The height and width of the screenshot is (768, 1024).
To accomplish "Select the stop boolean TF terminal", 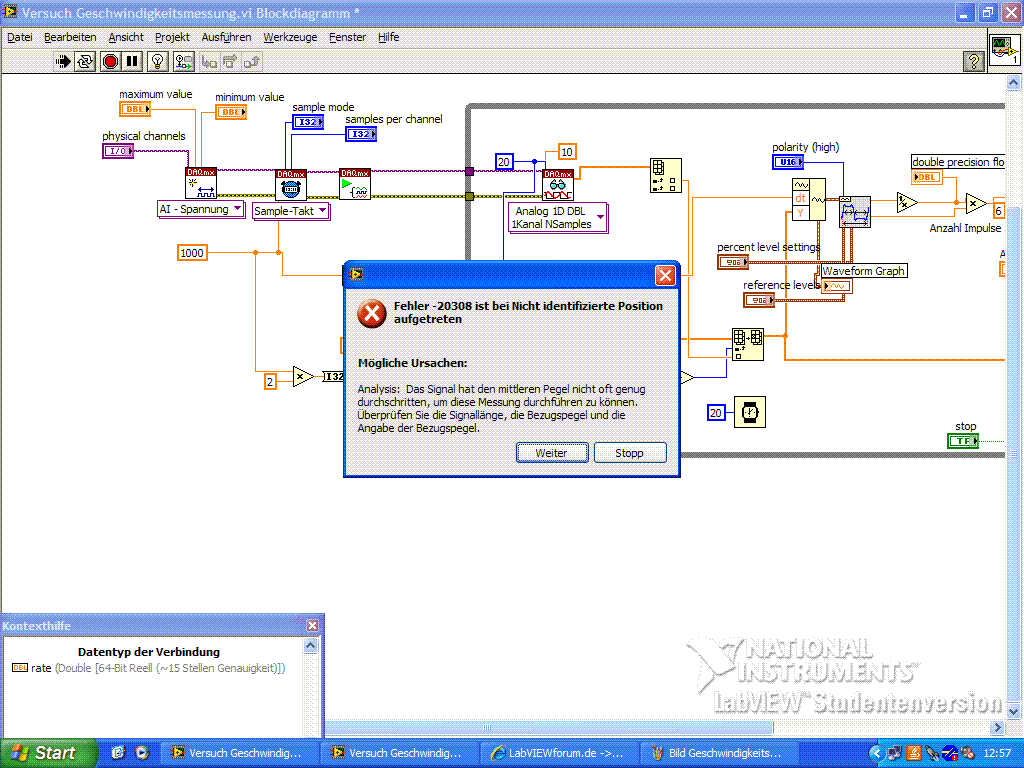I will point(963,441).
